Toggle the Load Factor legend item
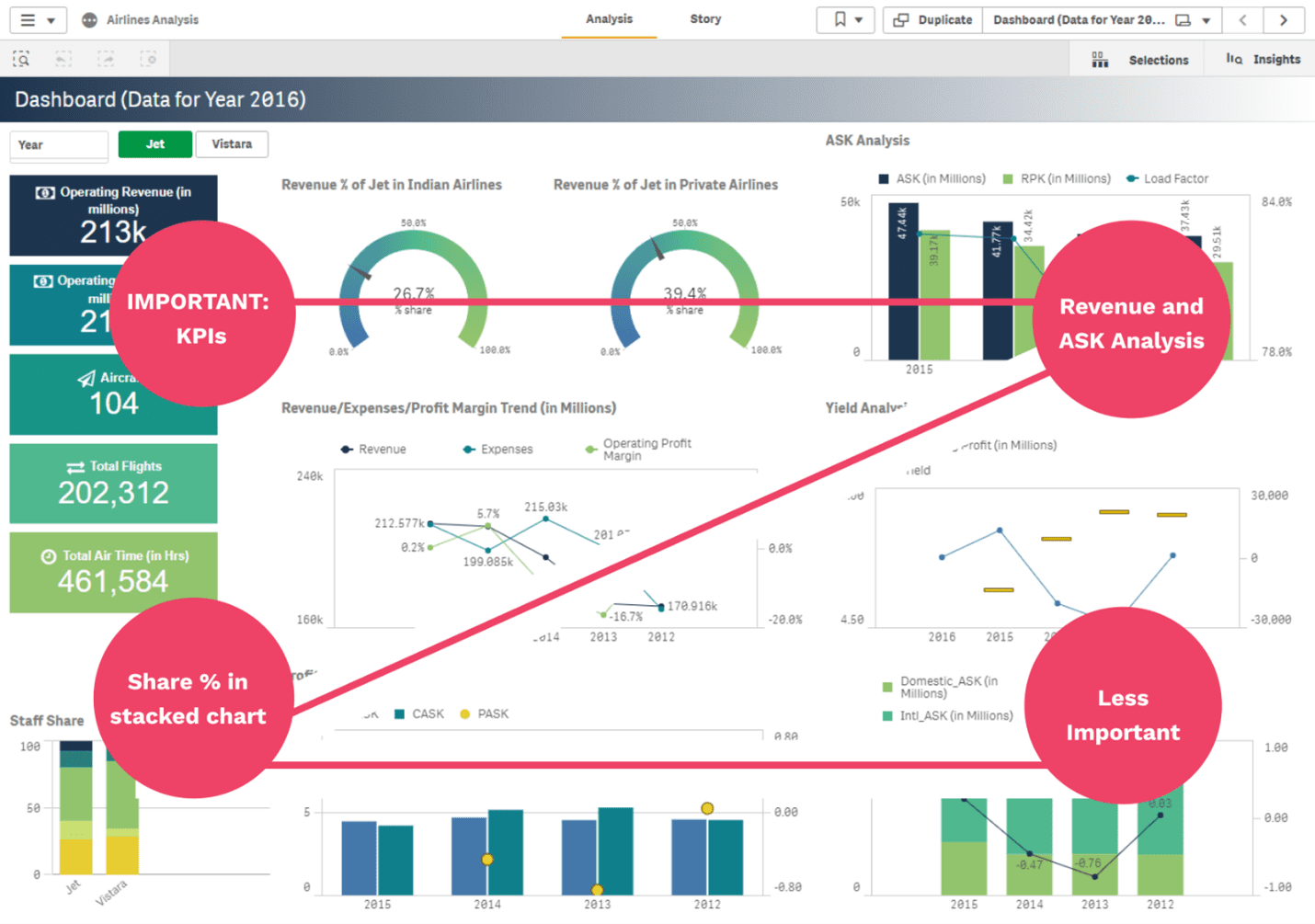This screenshot has height=924, width=1315. tap(1169, 178)
